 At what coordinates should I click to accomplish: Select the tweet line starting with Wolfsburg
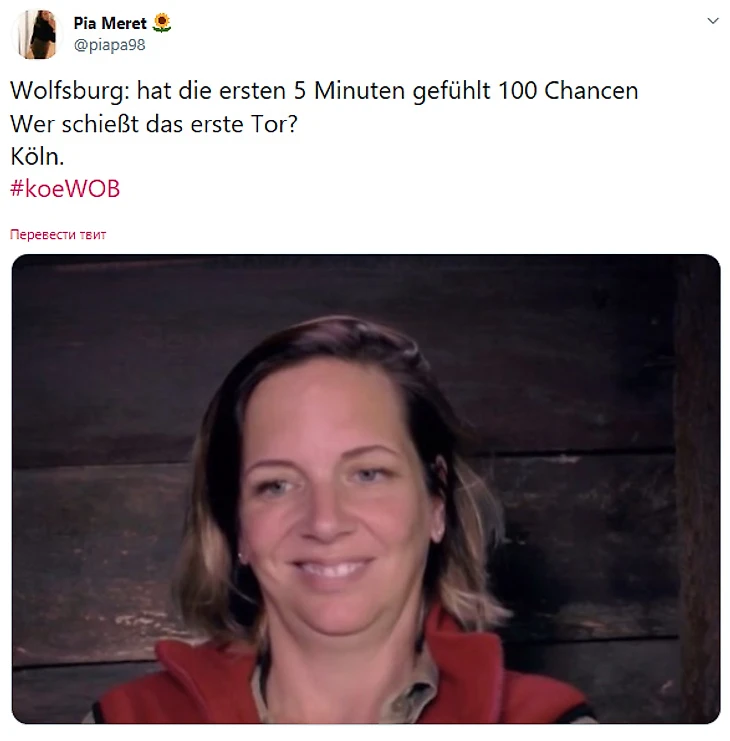click(324, 91)
